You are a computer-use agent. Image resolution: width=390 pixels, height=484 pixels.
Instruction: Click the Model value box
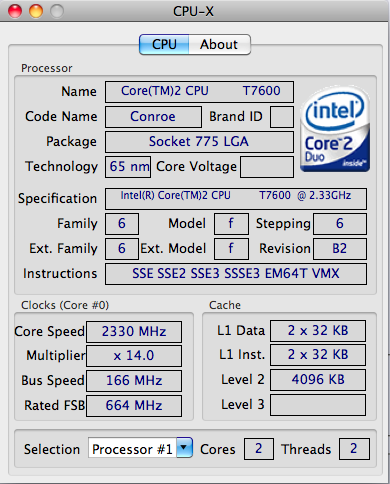(231, 224)
